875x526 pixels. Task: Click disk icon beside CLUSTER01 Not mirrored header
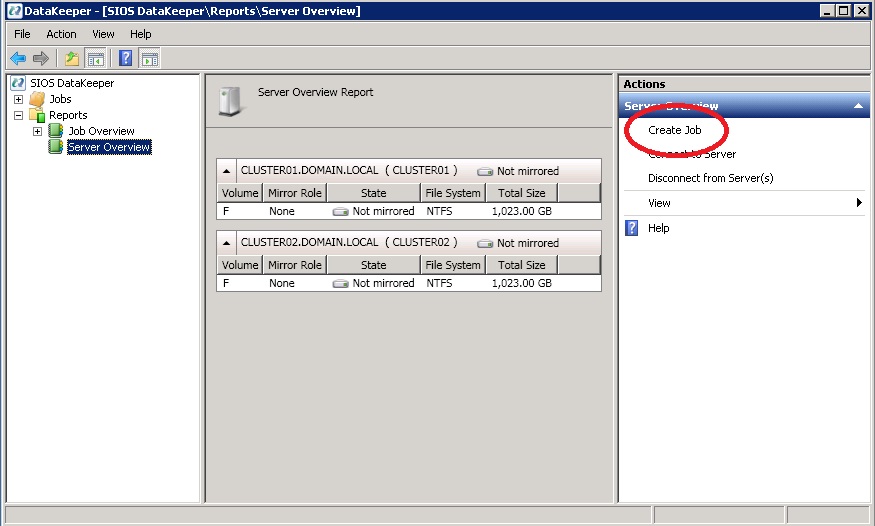tap(485, 171)
